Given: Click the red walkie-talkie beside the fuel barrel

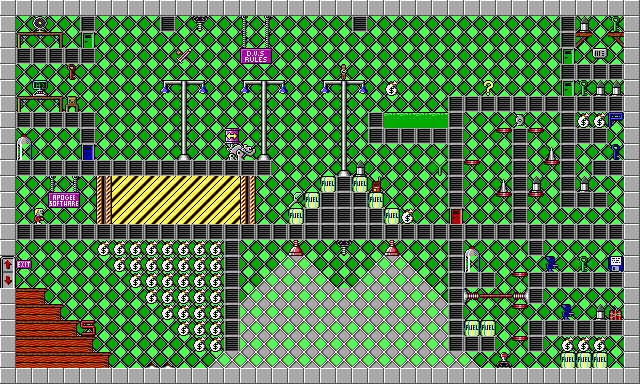Looking at the screenshot, I should (376, 186).
